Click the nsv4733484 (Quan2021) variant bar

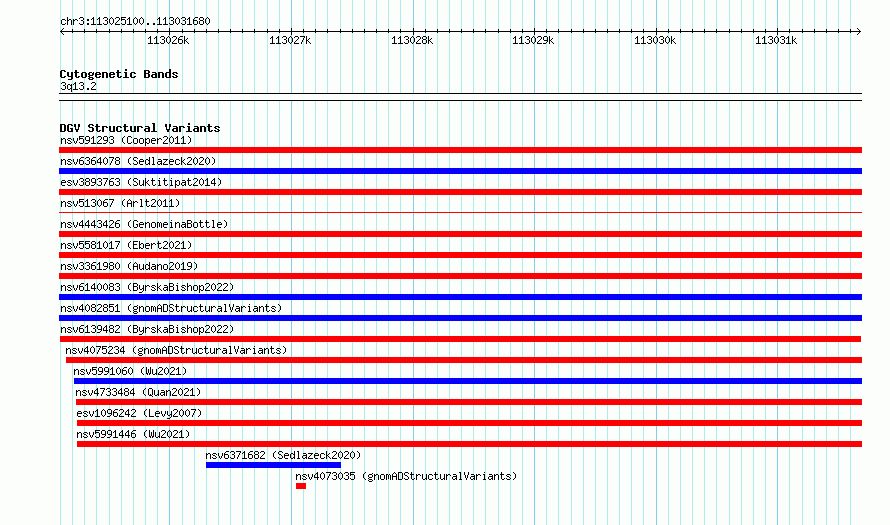(469, 402)
